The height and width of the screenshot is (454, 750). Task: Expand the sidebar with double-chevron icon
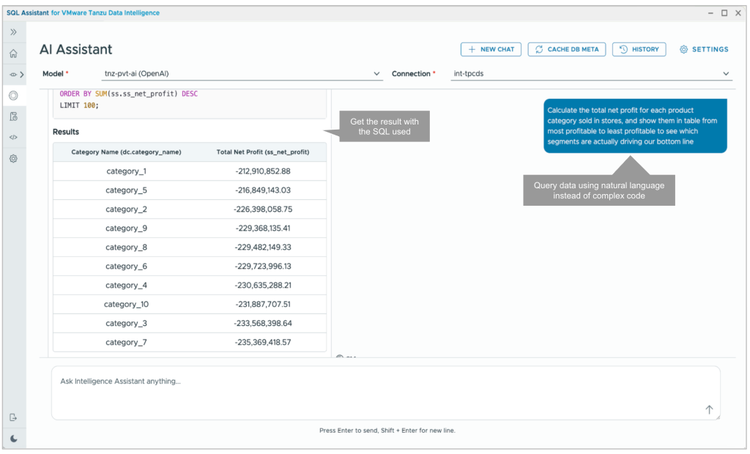(x=13, y=32)
